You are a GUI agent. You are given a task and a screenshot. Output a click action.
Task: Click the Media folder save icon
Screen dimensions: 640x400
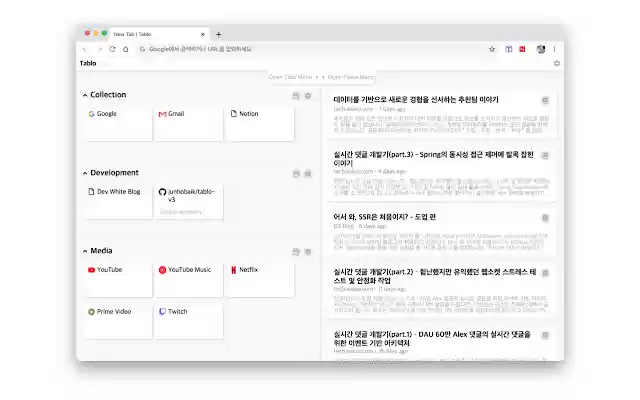pyautogui.click(x=296, y=252)
